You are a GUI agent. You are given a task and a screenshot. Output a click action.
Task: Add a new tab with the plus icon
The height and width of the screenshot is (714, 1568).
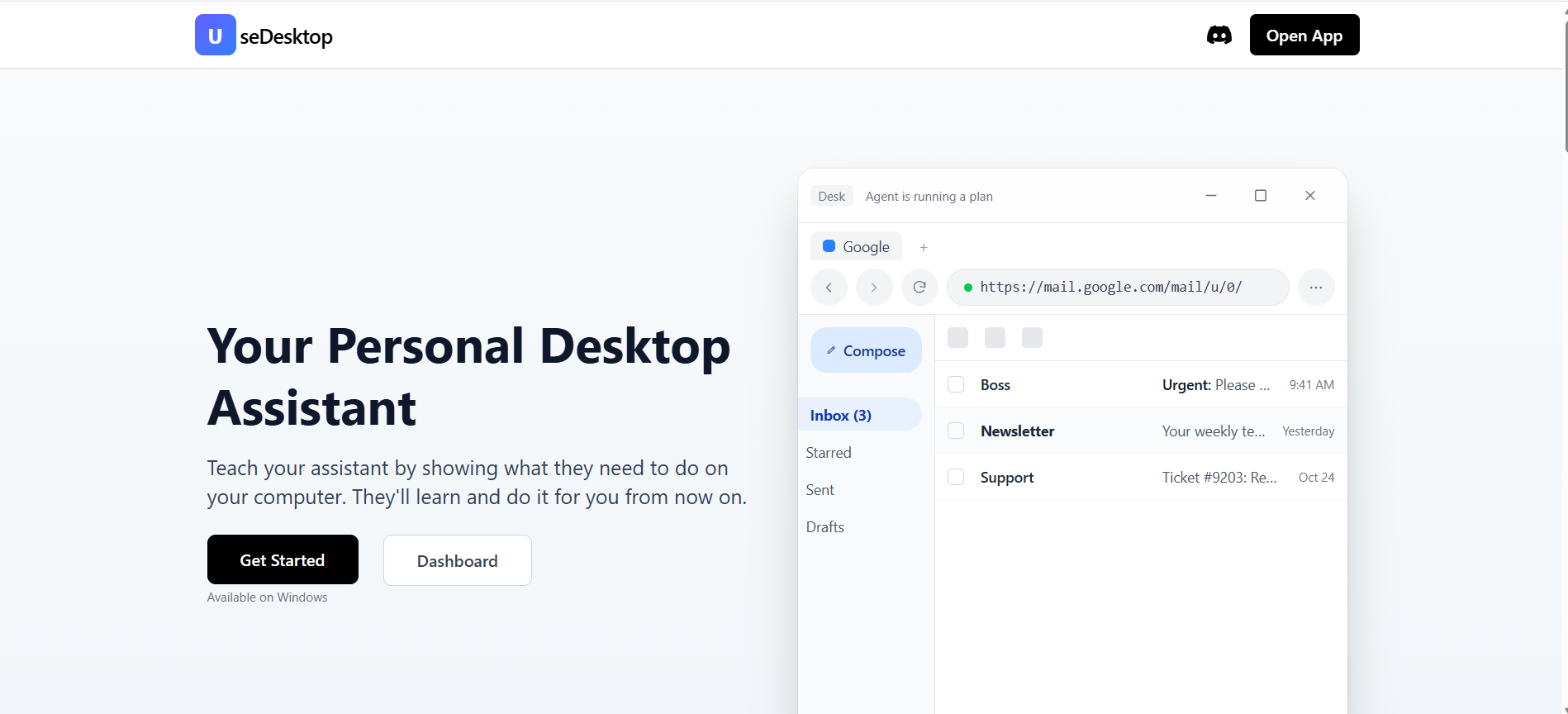[x=924, y=247]
